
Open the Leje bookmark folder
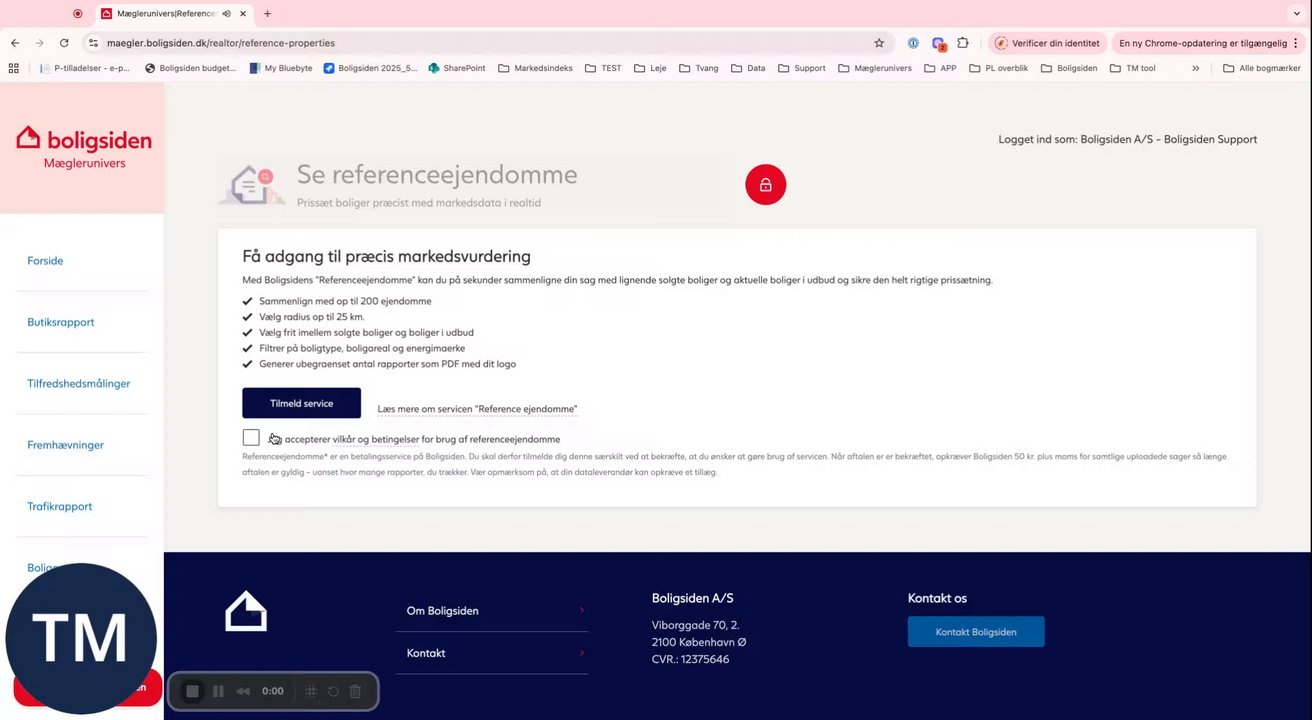tap(650, 68)
